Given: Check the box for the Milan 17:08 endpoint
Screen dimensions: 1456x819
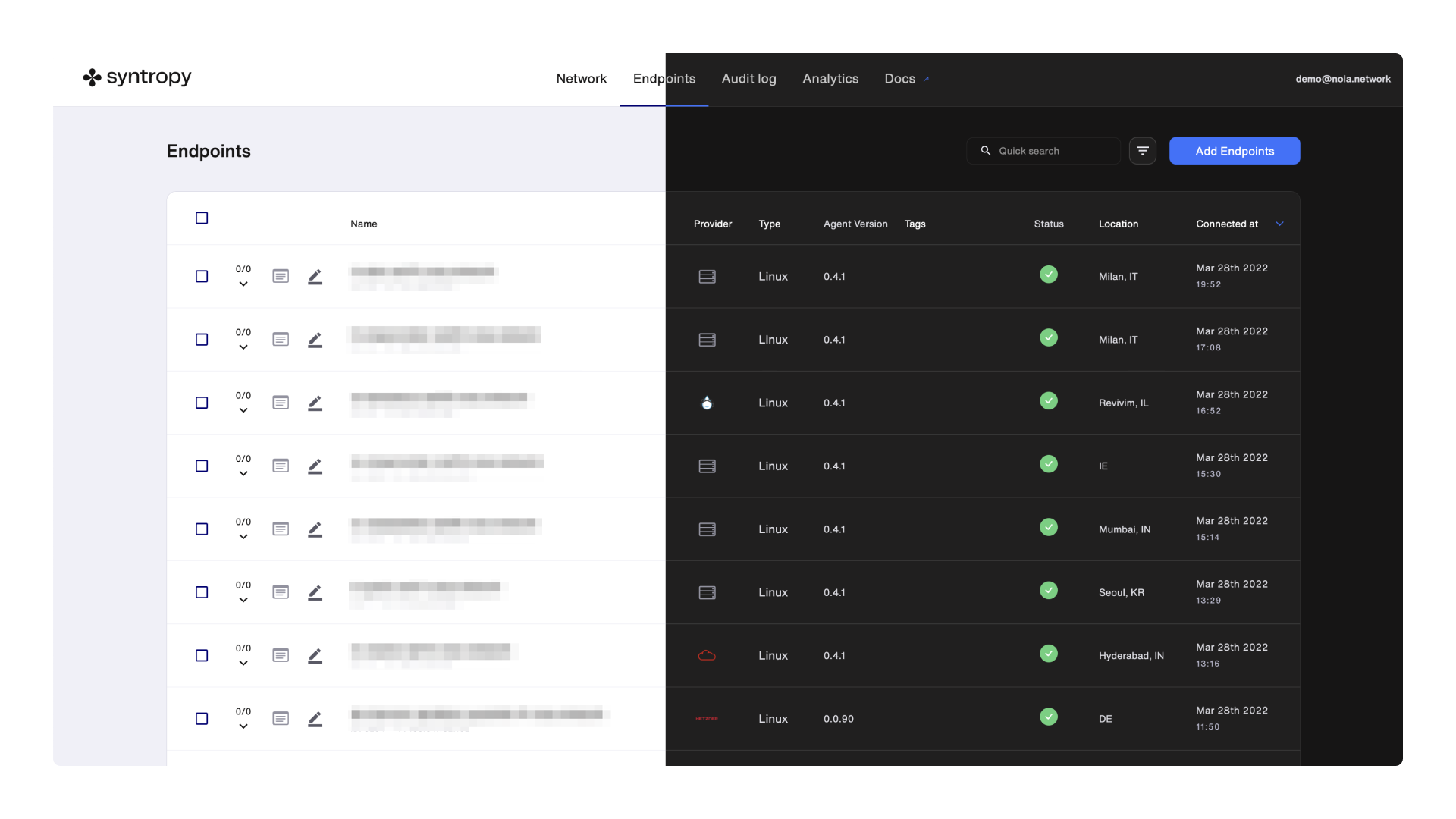Looking at the screenshot, I should point(202,340).
